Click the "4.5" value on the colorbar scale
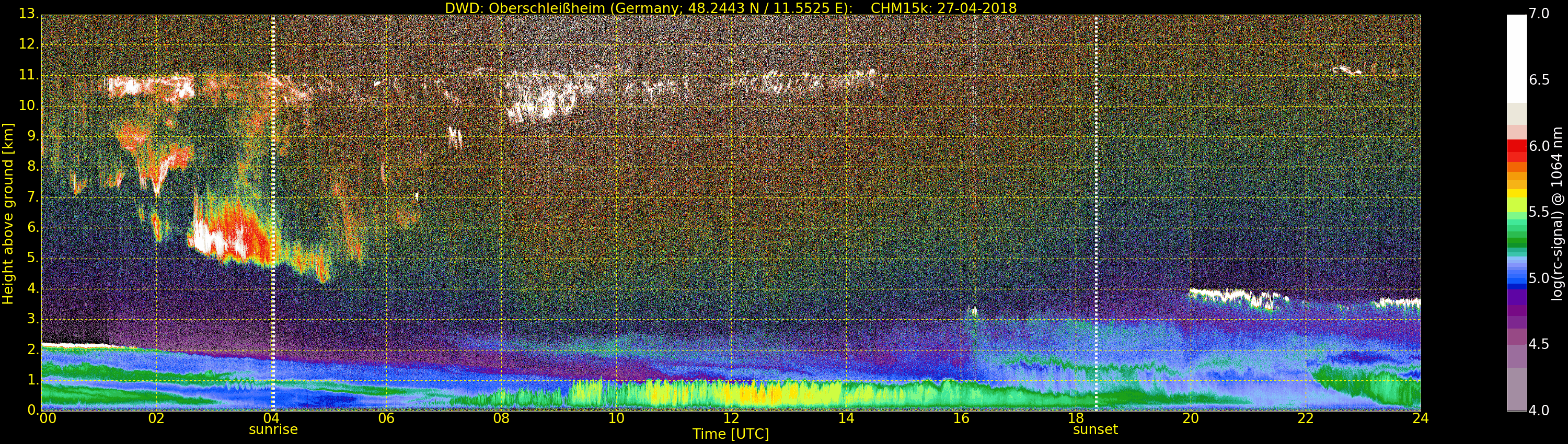Viewport: 1568px width, 444px height. click(x=1539, y=345)
